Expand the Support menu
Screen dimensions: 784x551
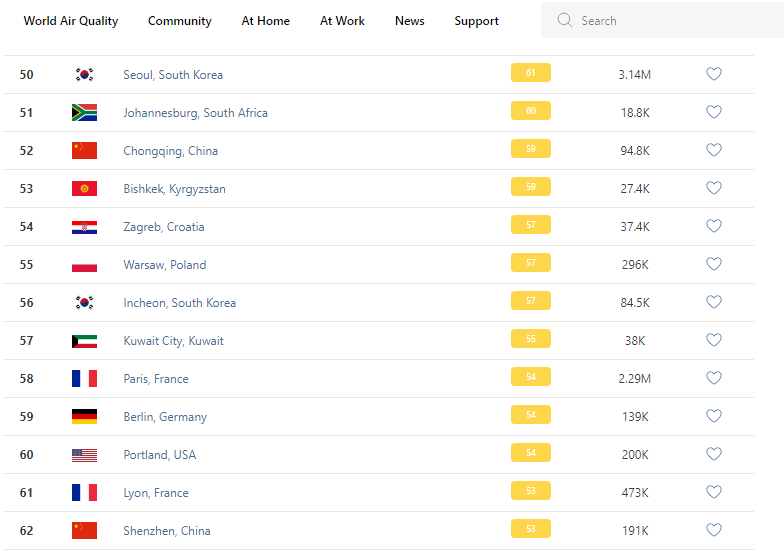pyautogui.click(x=476, y=21)
